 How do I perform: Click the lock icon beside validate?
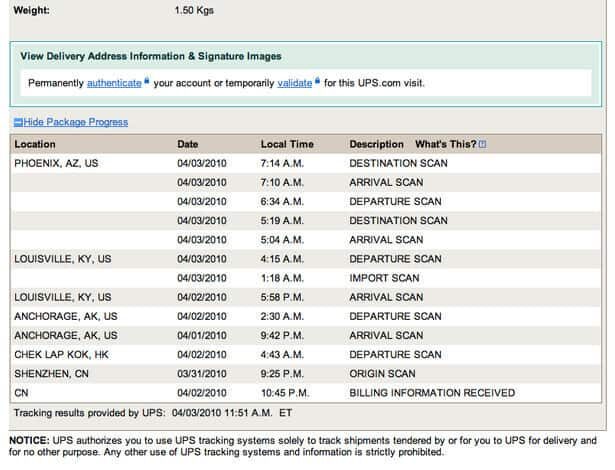(317, 81)
